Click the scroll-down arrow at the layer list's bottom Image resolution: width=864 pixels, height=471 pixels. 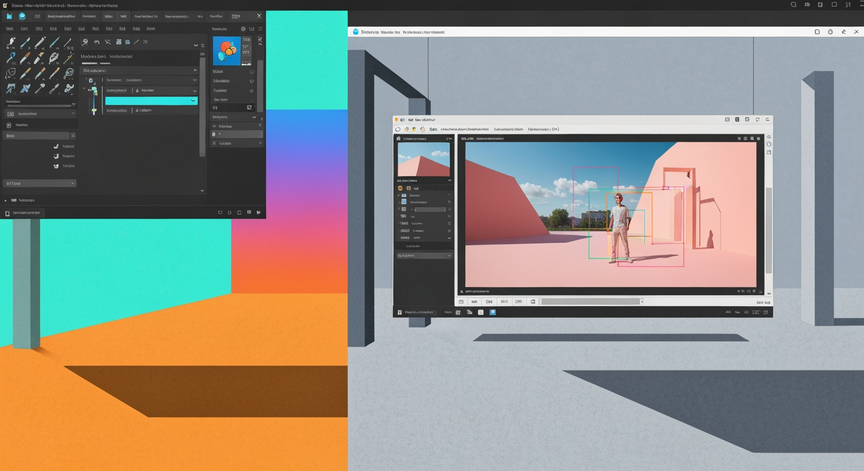pyautogui.click(x=202, y=191)
